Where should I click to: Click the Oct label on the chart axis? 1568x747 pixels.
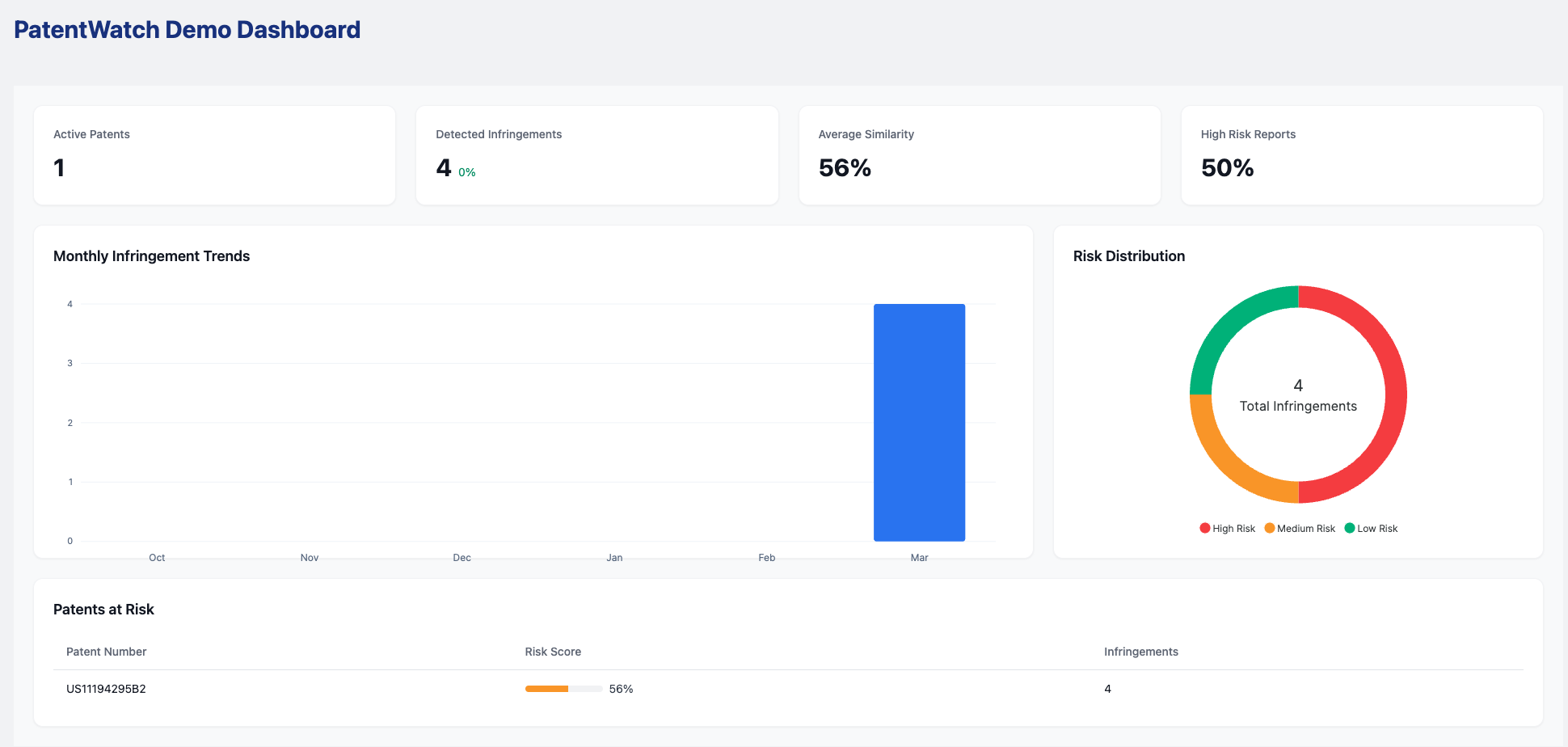coord(157,558)
